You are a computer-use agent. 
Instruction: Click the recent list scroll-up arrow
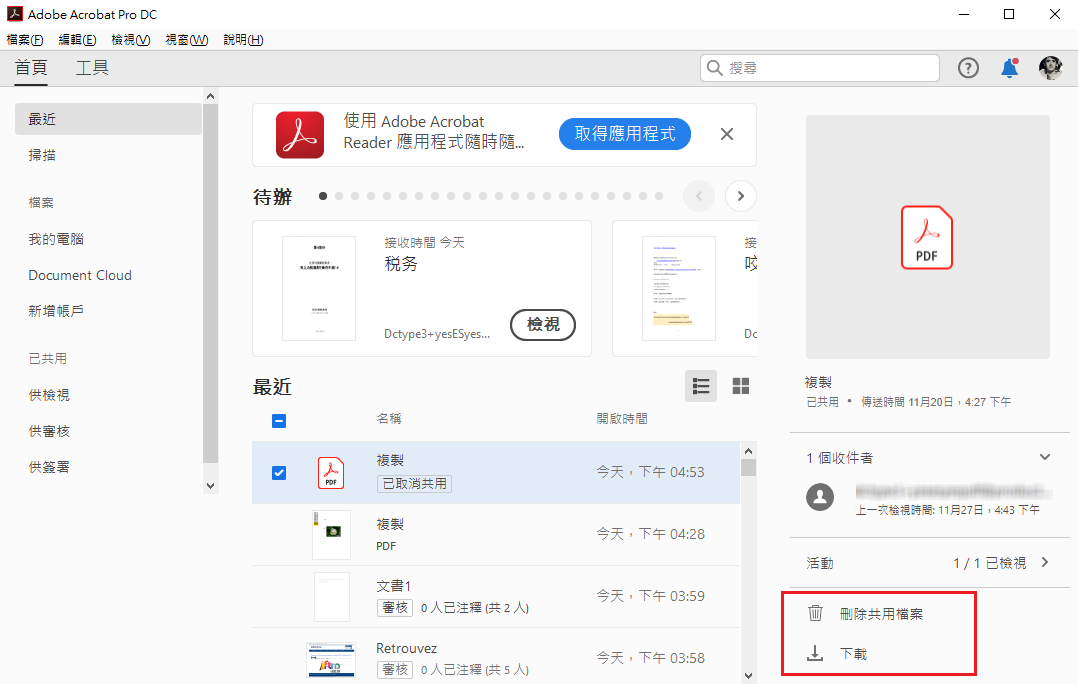[749, 451]
